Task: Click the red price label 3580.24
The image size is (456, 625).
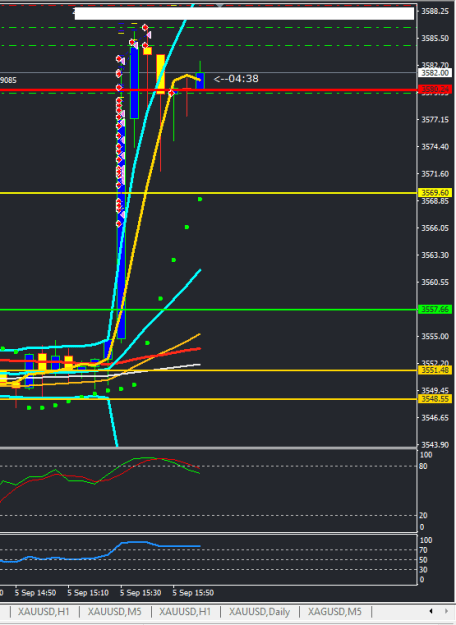Action: pos(434,89)
